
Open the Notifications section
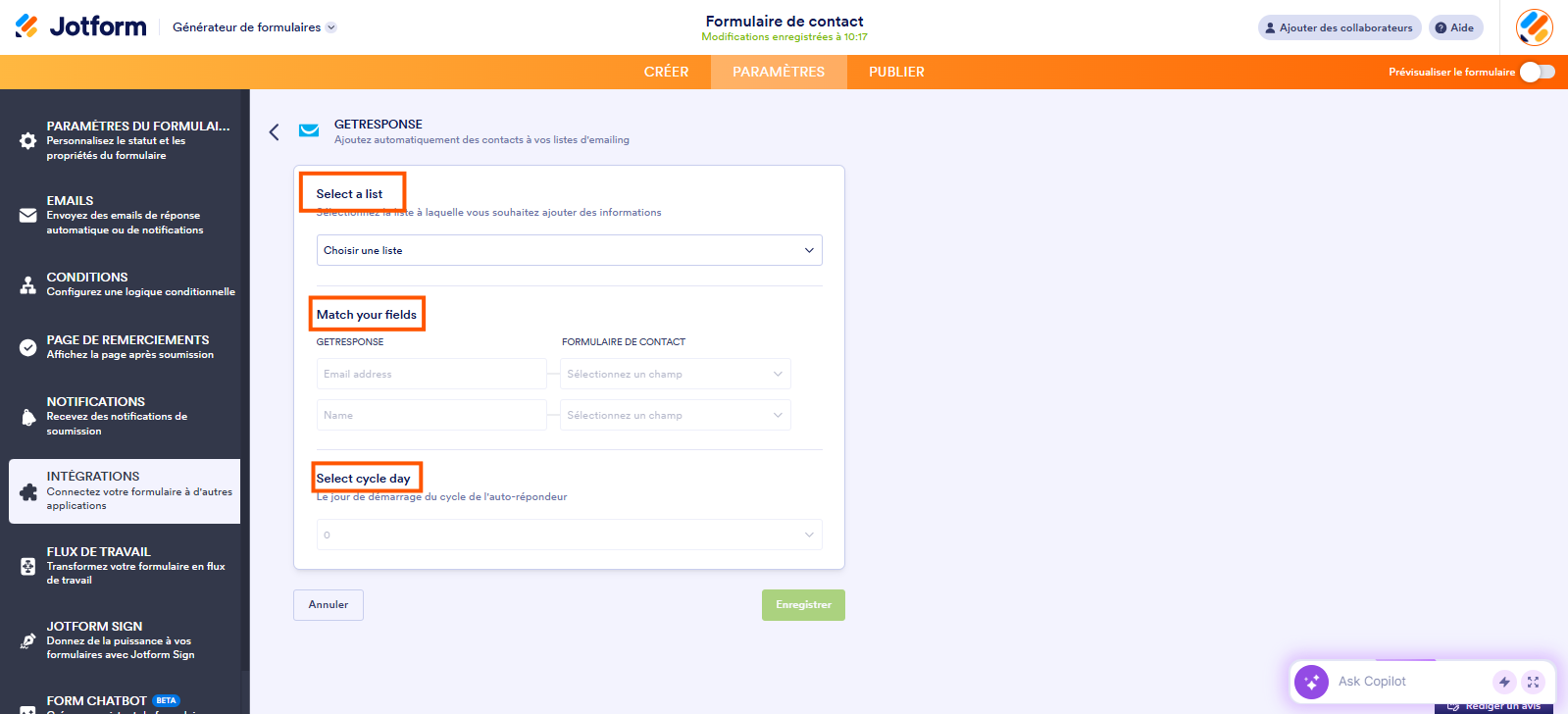pyautogui.click(x=125, y=417)
